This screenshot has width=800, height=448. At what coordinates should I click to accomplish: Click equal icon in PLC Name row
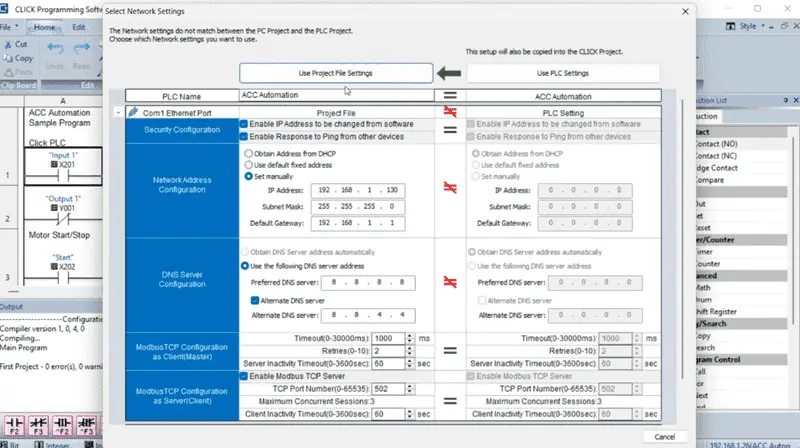coord(450,95)
